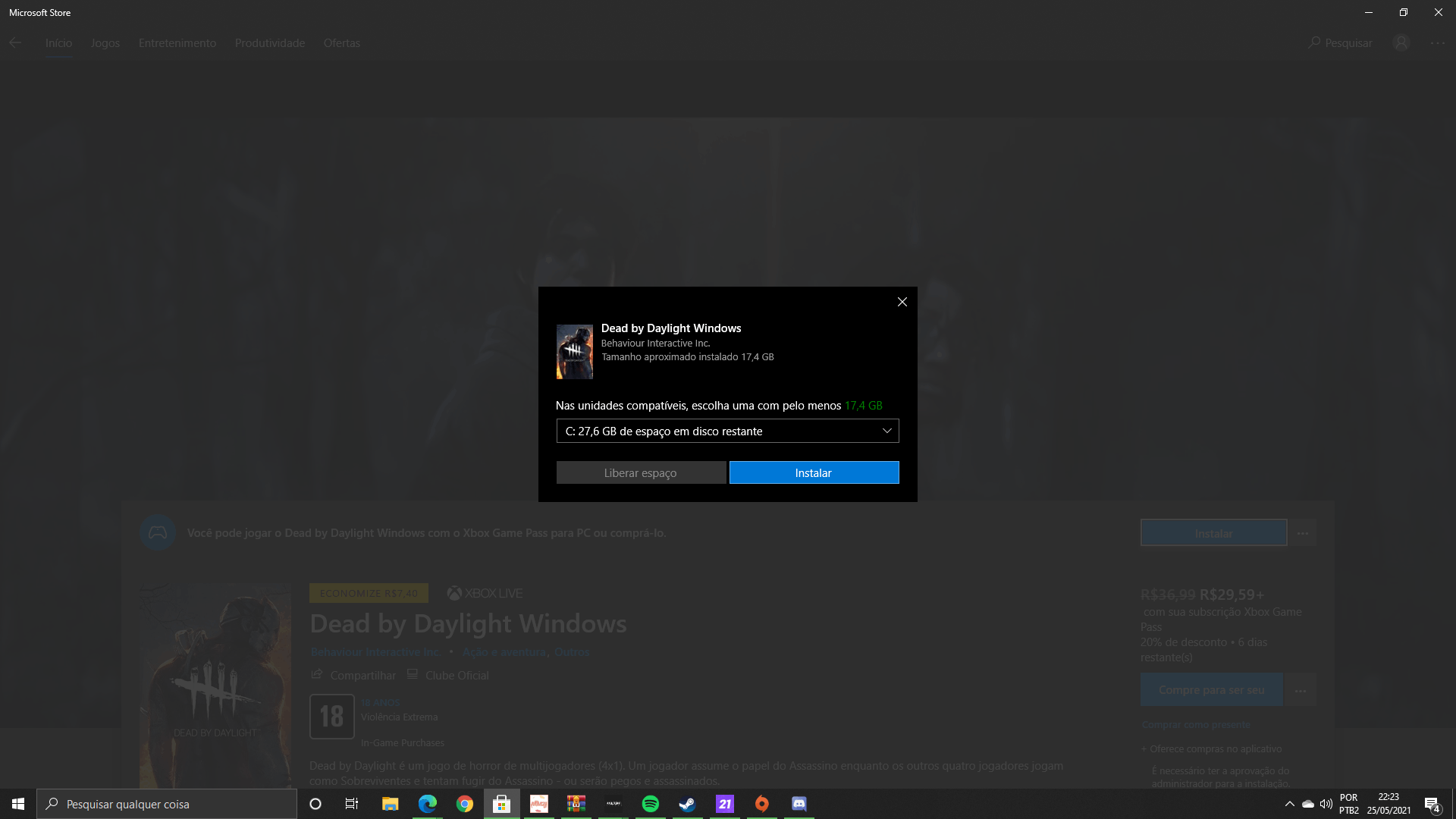Viewport: 1456px width, 819px height.
Task: Click the Windows taskbar search field
Action: click(167, 804)
